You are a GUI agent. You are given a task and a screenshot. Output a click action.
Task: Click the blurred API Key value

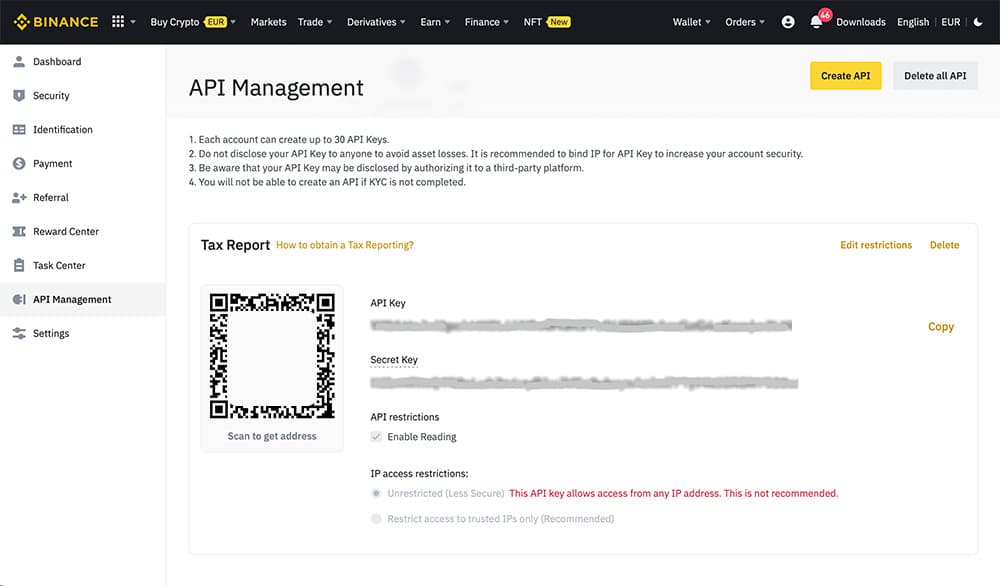click(581, 326)
